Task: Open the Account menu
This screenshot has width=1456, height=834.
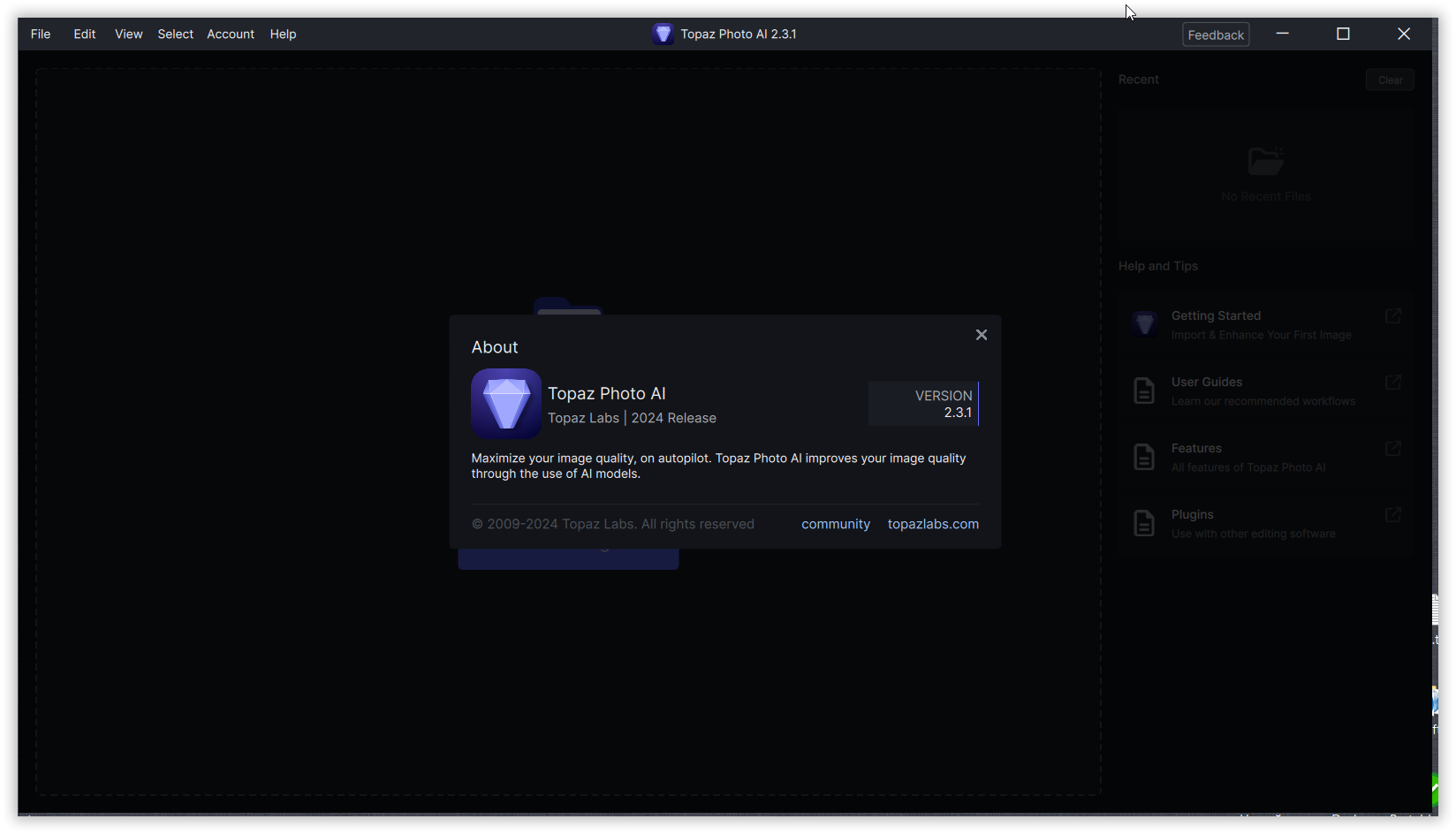Action: 231,34
